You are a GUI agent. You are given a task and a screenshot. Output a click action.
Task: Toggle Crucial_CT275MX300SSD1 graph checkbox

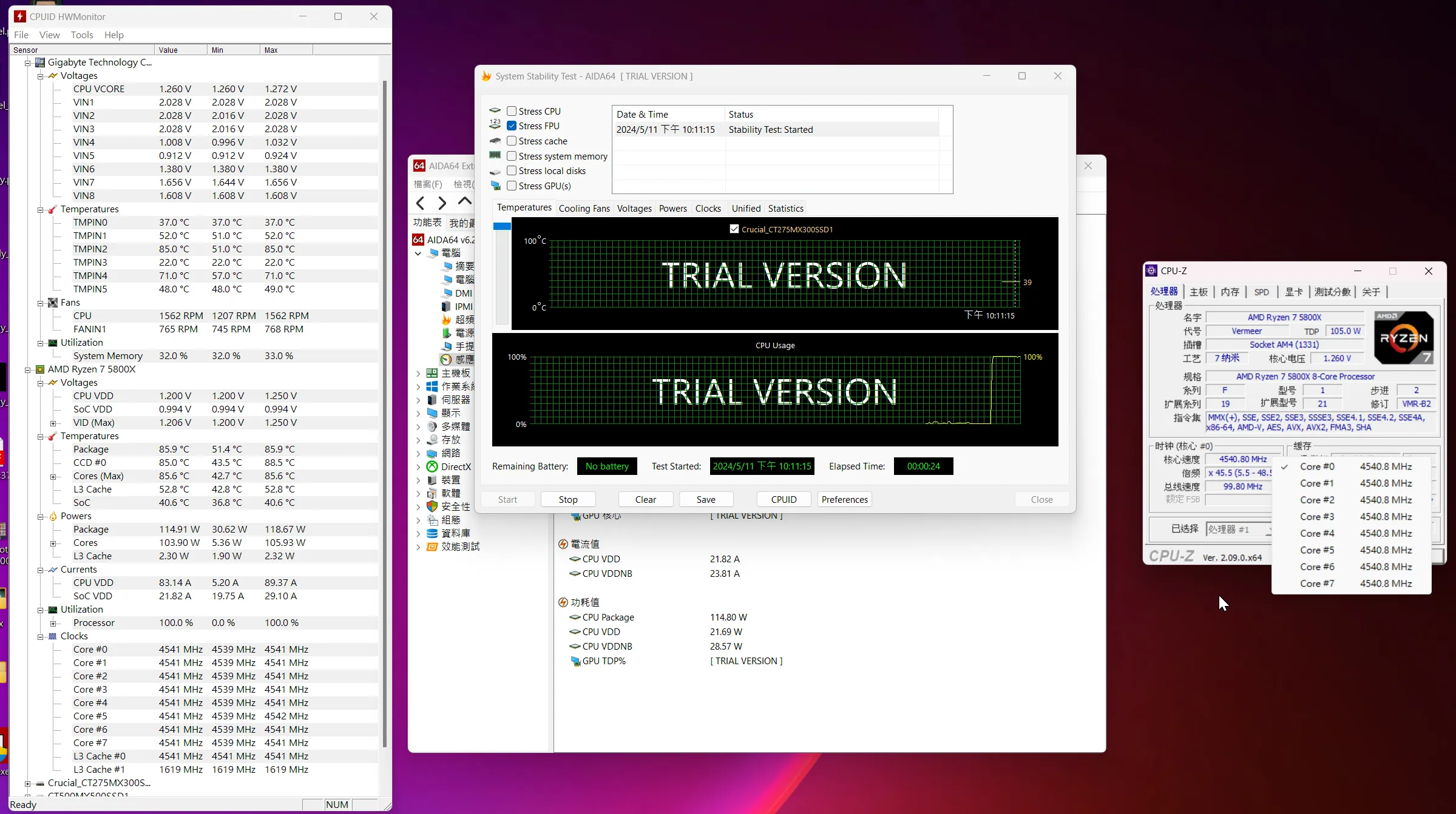pos(734,229)
